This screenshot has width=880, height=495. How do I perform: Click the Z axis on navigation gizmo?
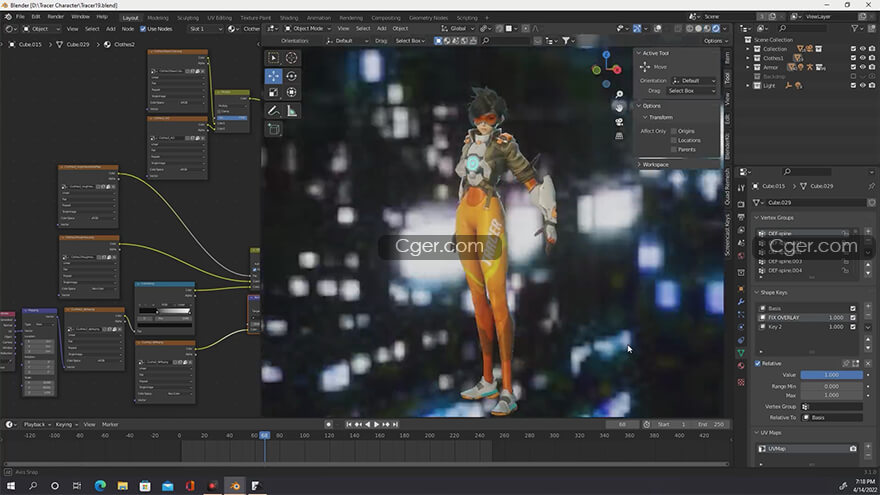pyautogui.click(x=606, y=55)
